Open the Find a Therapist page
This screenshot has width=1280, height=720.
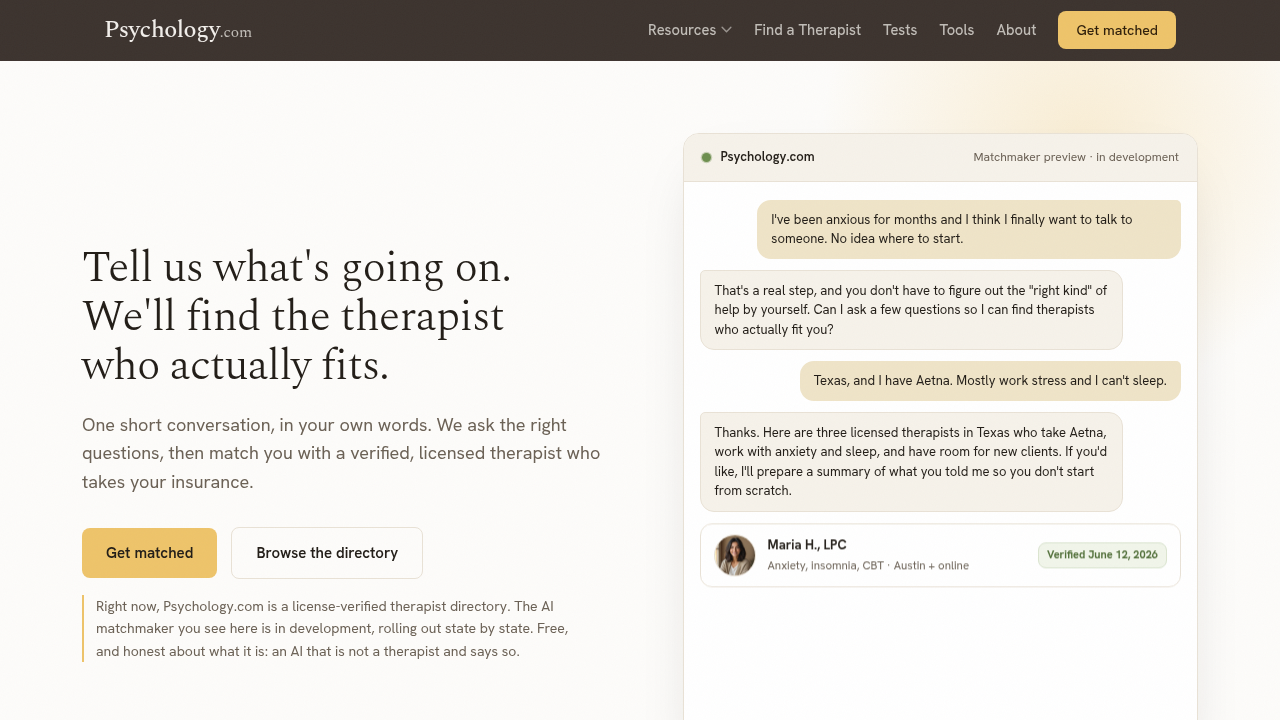[x=807, y=30]
